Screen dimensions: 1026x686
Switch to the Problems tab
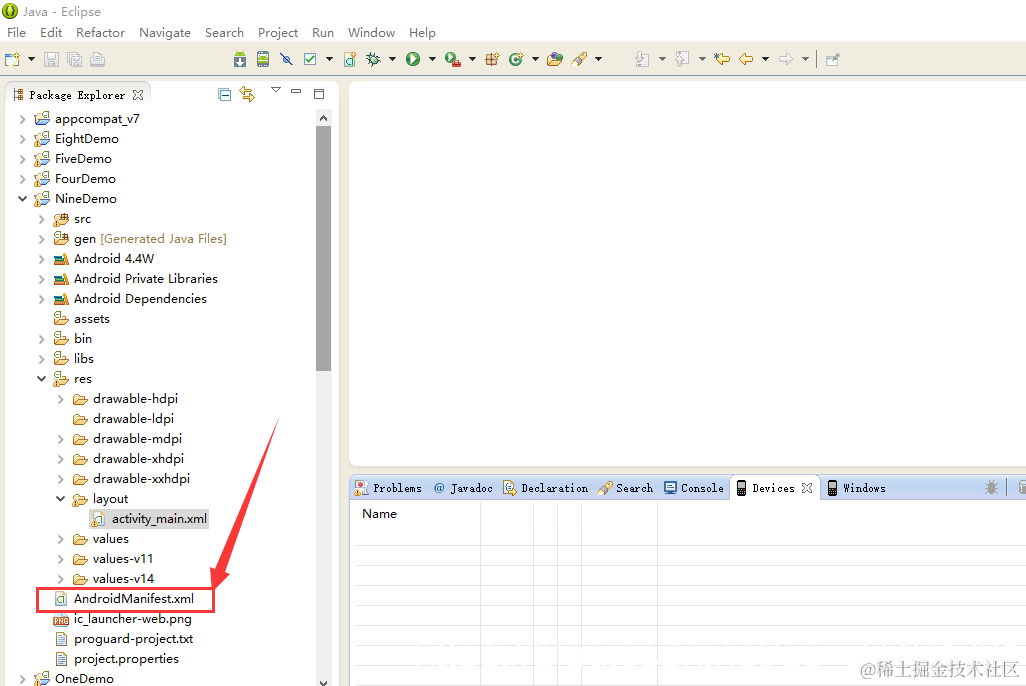pos(389,488)
